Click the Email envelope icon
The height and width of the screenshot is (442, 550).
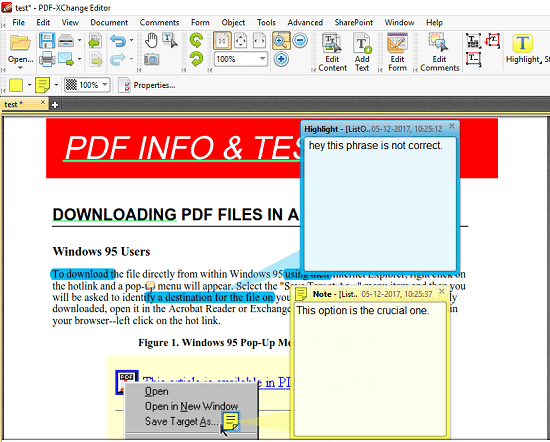pos(66,59)
